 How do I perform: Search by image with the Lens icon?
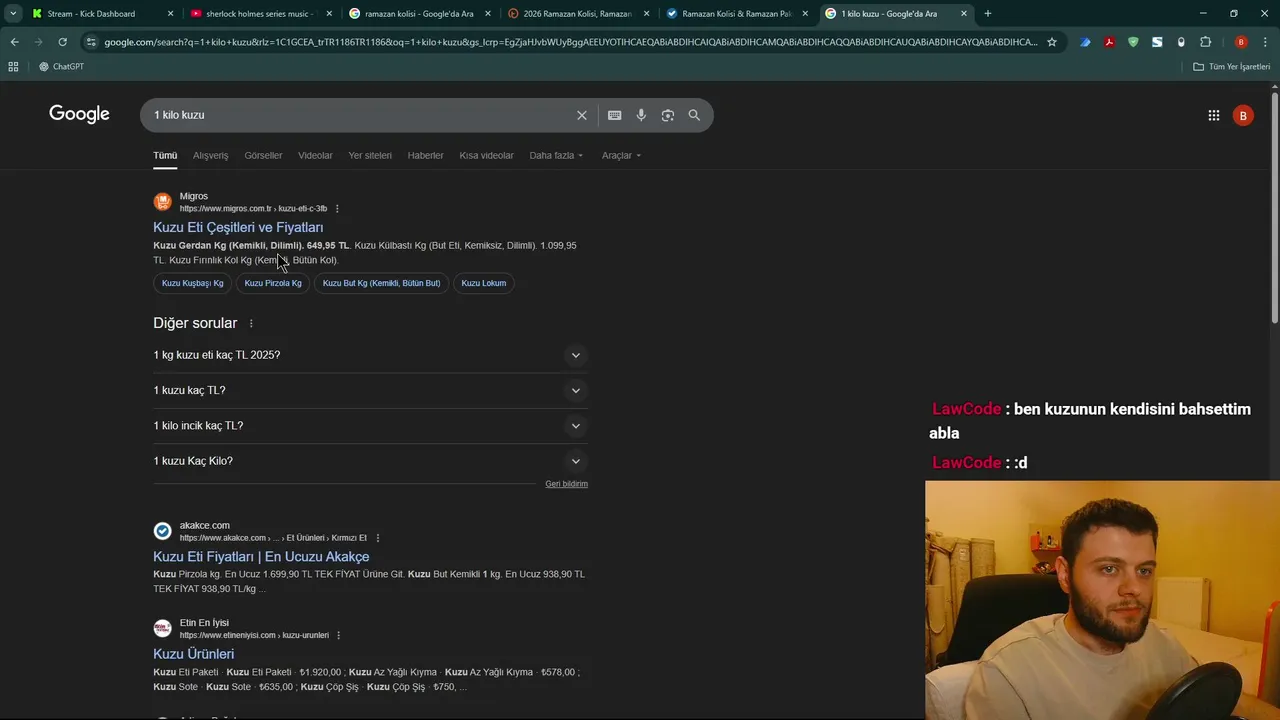pyautogui.click(x=667, y=115)
